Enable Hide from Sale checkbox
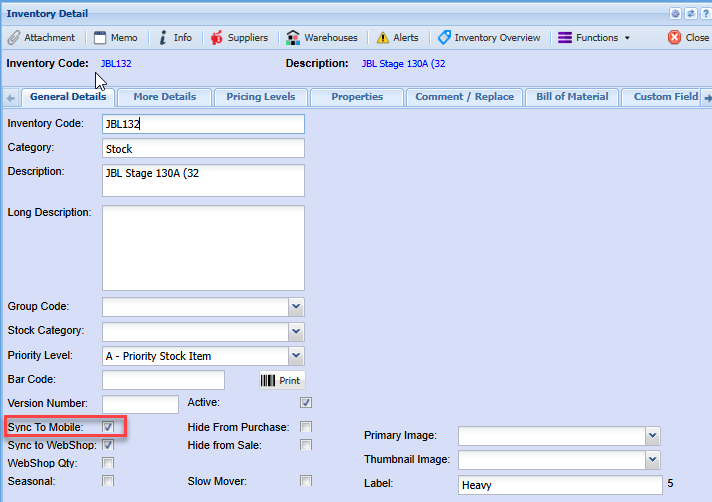This screenshot has width=712, height=502. point(306,445)
